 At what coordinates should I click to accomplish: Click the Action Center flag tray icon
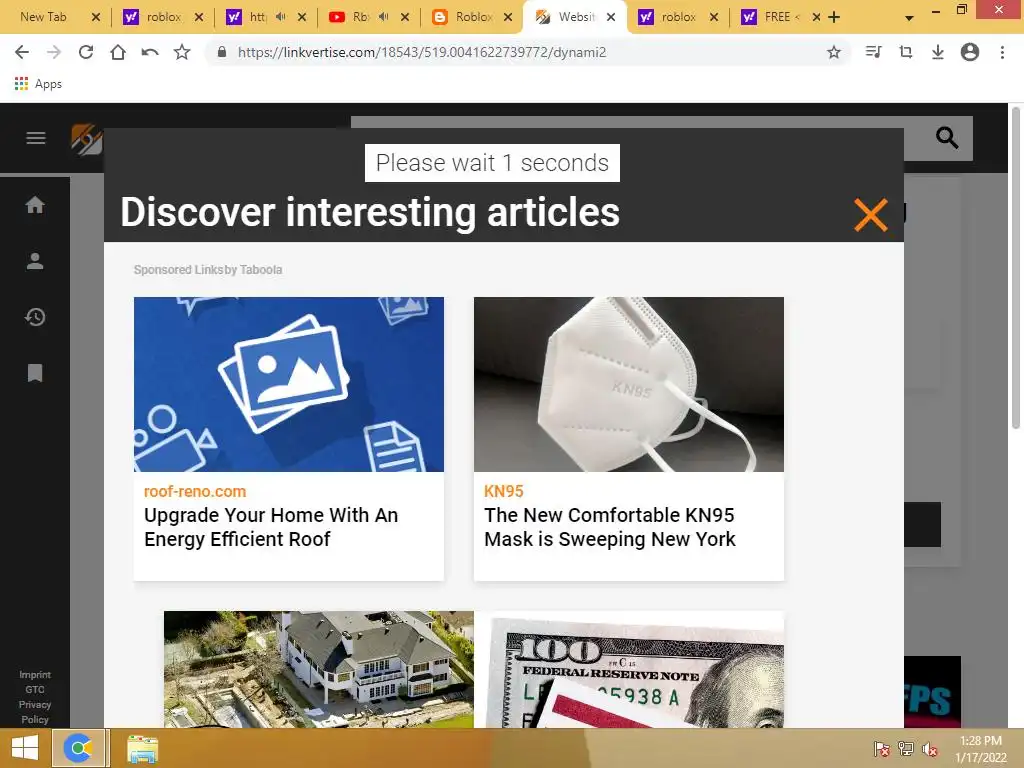pyautogui.click(x=881, y=749)
